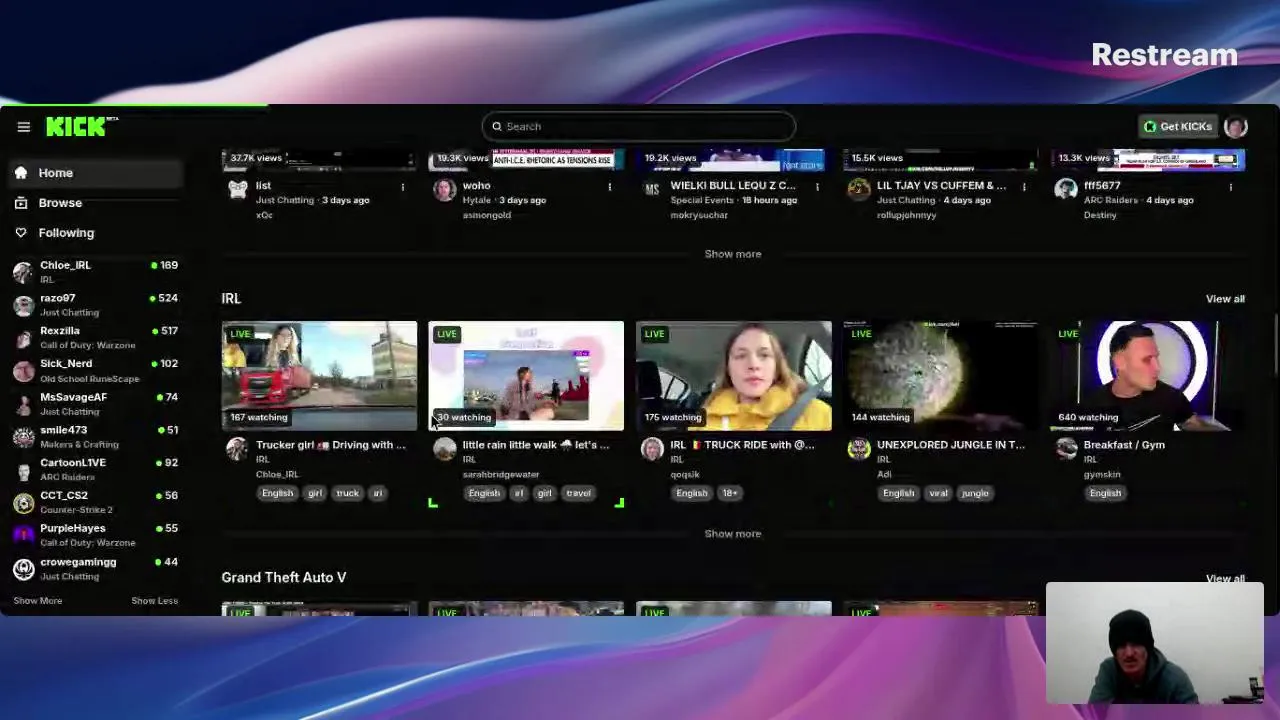This screenshot has width=1280, height=720.
Task: Click Show more below clips row
Action: pyautogui.click(x=733, y=254)
